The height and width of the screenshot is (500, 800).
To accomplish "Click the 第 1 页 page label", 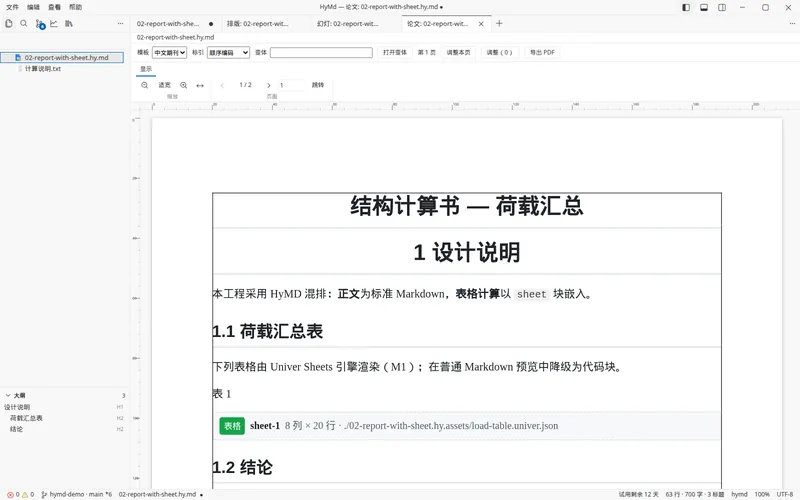I will pos(427,53).
